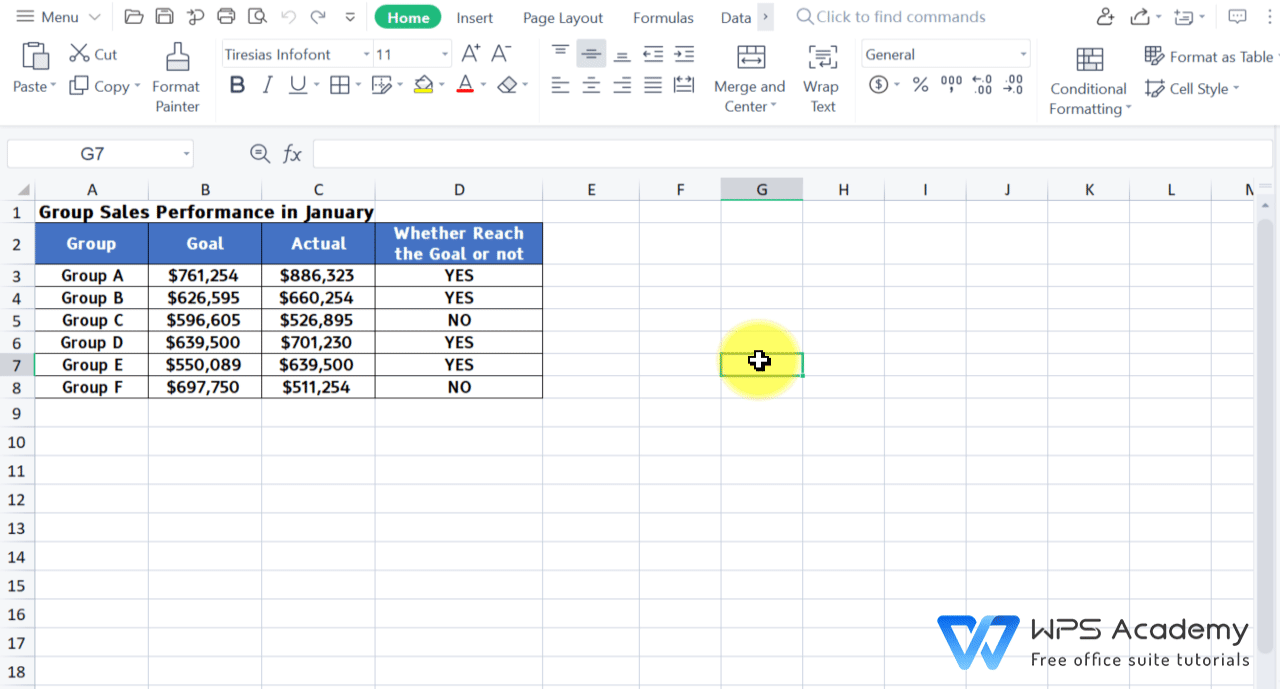Increase decimal places with the decimal icon

[x=982, y=85]
